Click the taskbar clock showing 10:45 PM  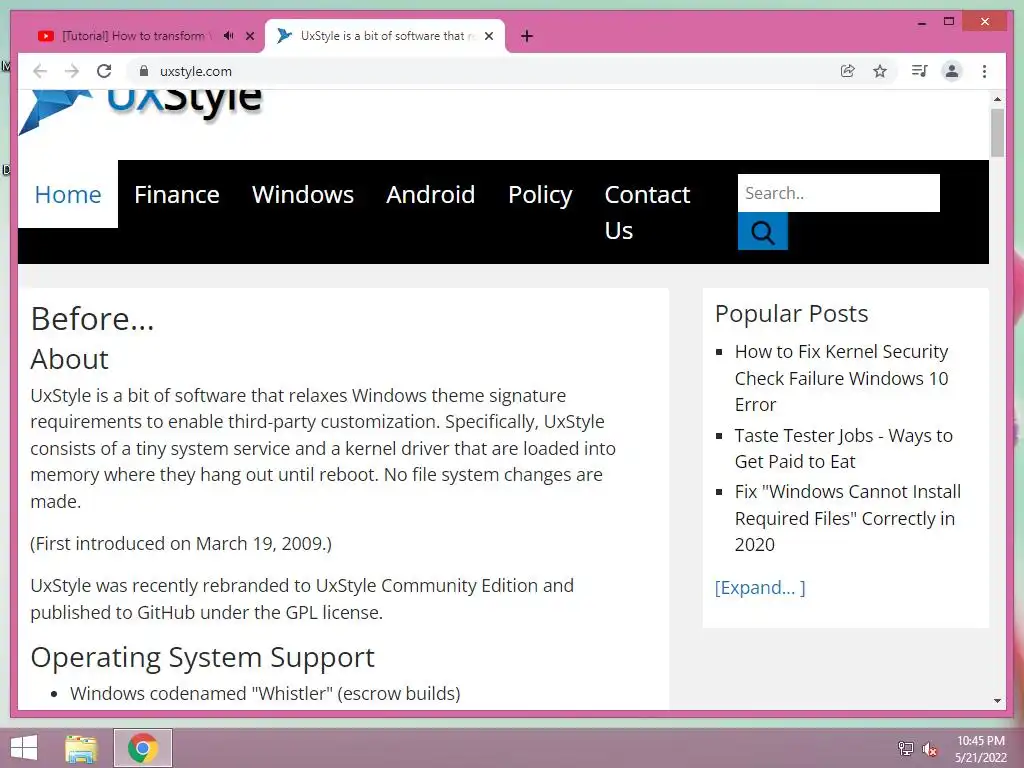981,749
